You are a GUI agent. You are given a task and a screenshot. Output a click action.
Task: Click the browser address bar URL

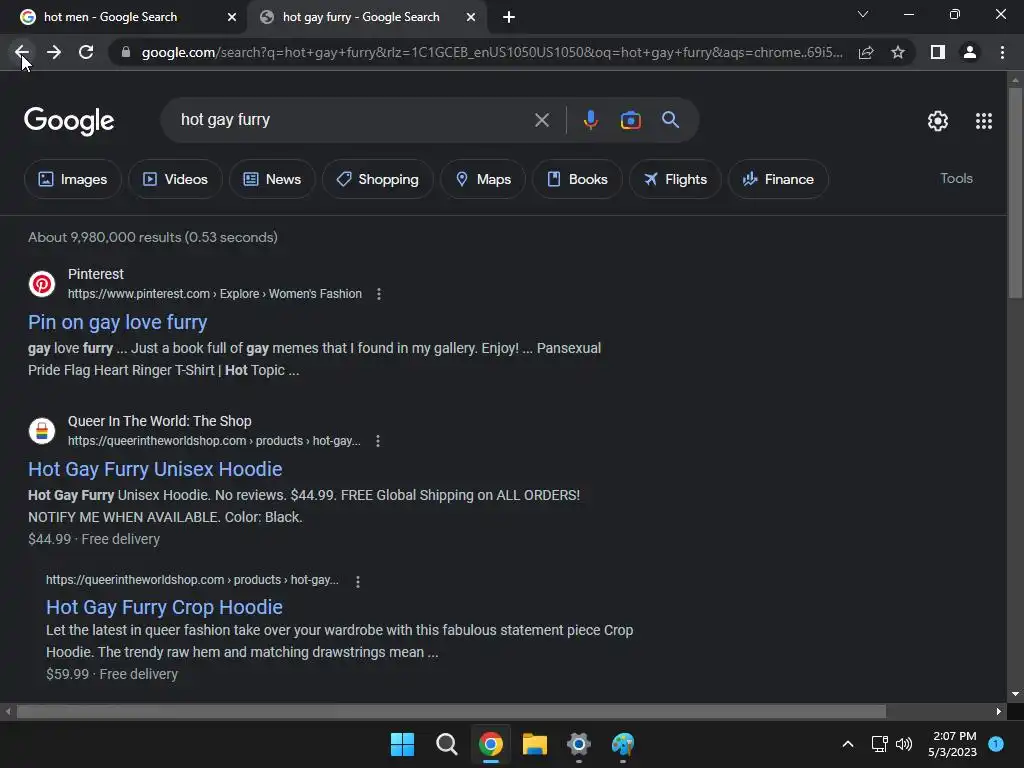pos(492,52)
